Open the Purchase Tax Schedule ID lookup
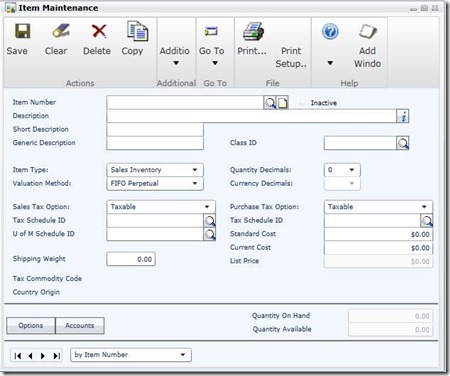The height and width of the screenshot is (376, 450). [x=427, y=221]
